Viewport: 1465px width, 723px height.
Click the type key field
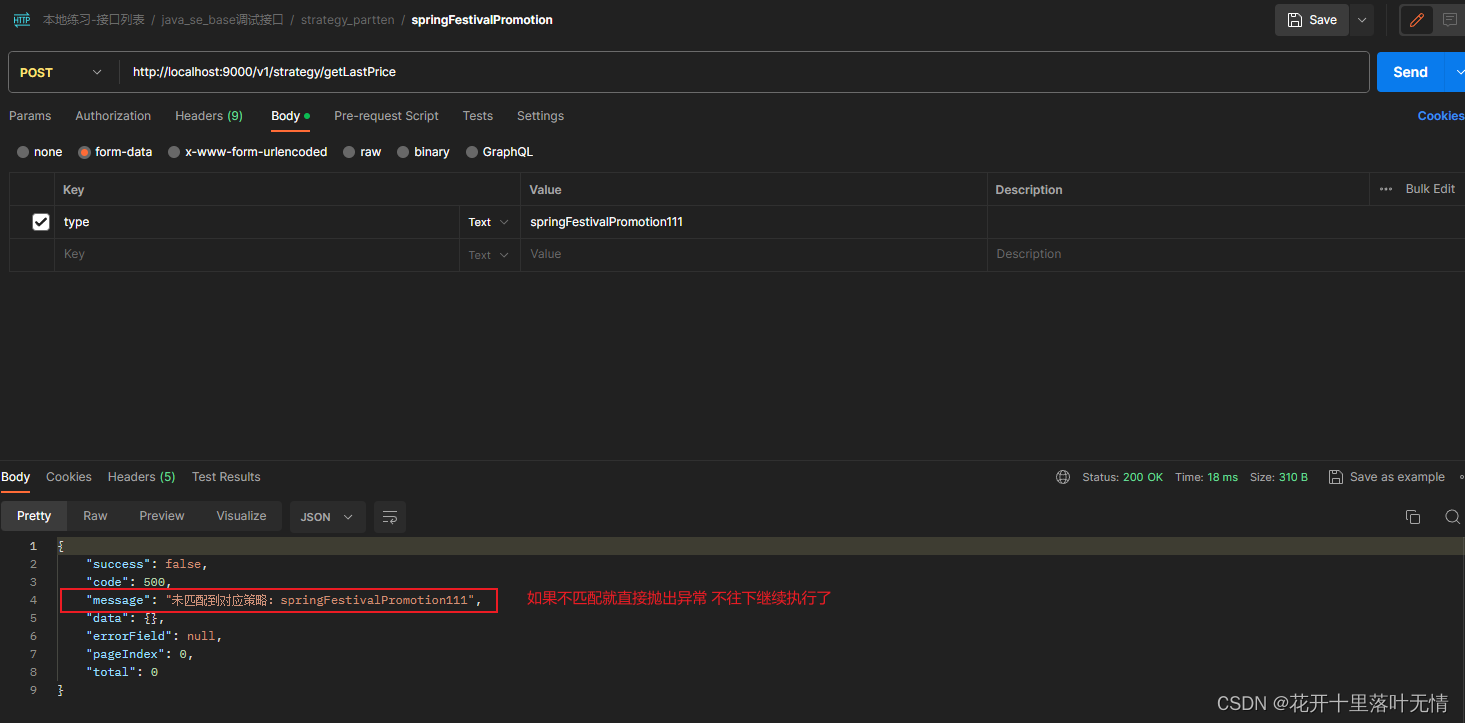pyautogui.click(x=257, y=222)
